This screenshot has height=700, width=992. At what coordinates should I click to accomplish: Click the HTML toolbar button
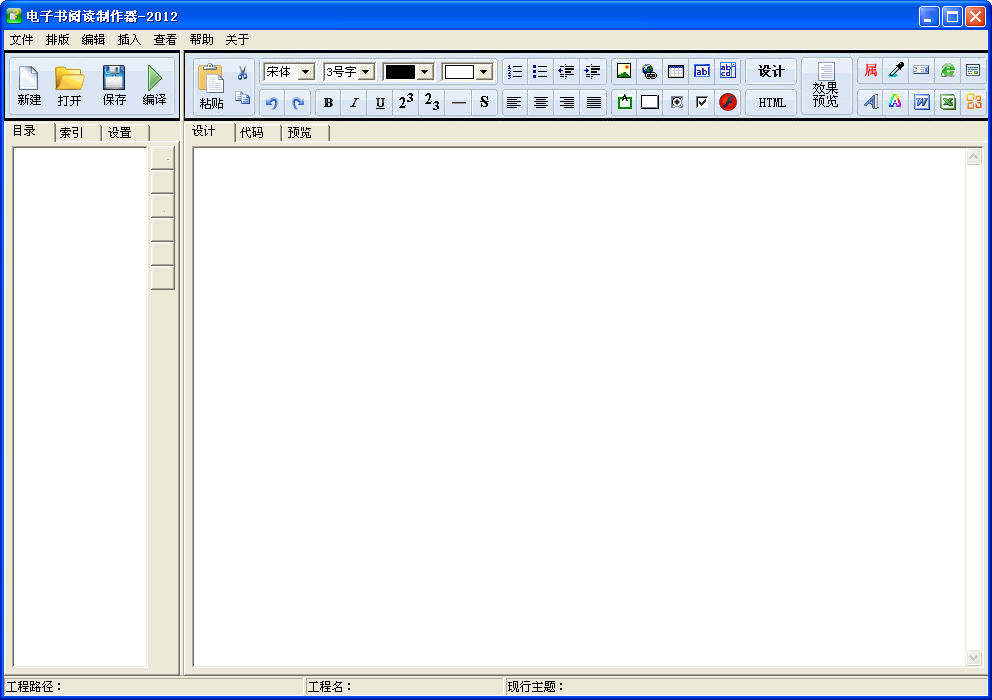click(x=771, y=103)
